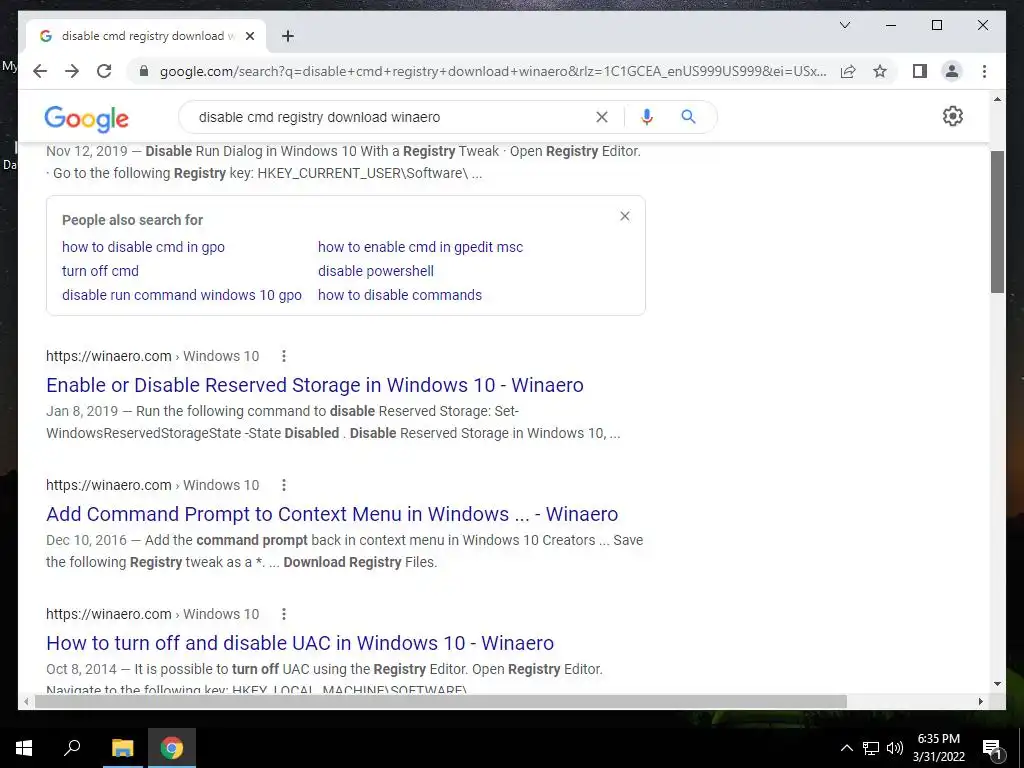Bookmark this page with the star icon
Screen dimensions: 1024x768
coord(880,71)
